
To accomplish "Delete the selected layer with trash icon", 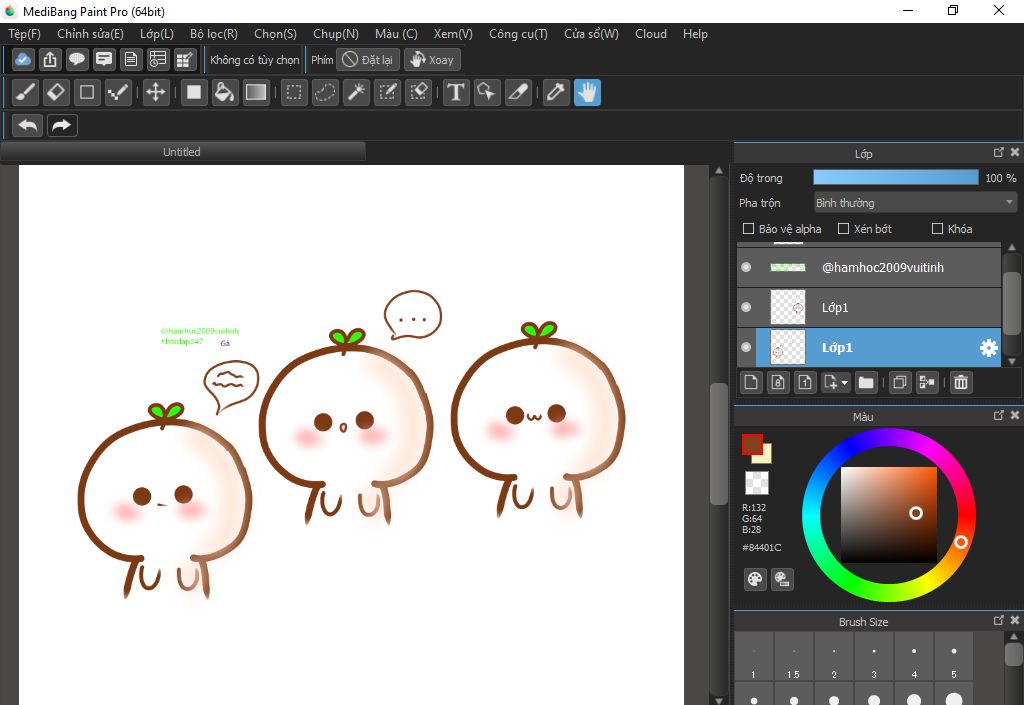I will point(961,382).
